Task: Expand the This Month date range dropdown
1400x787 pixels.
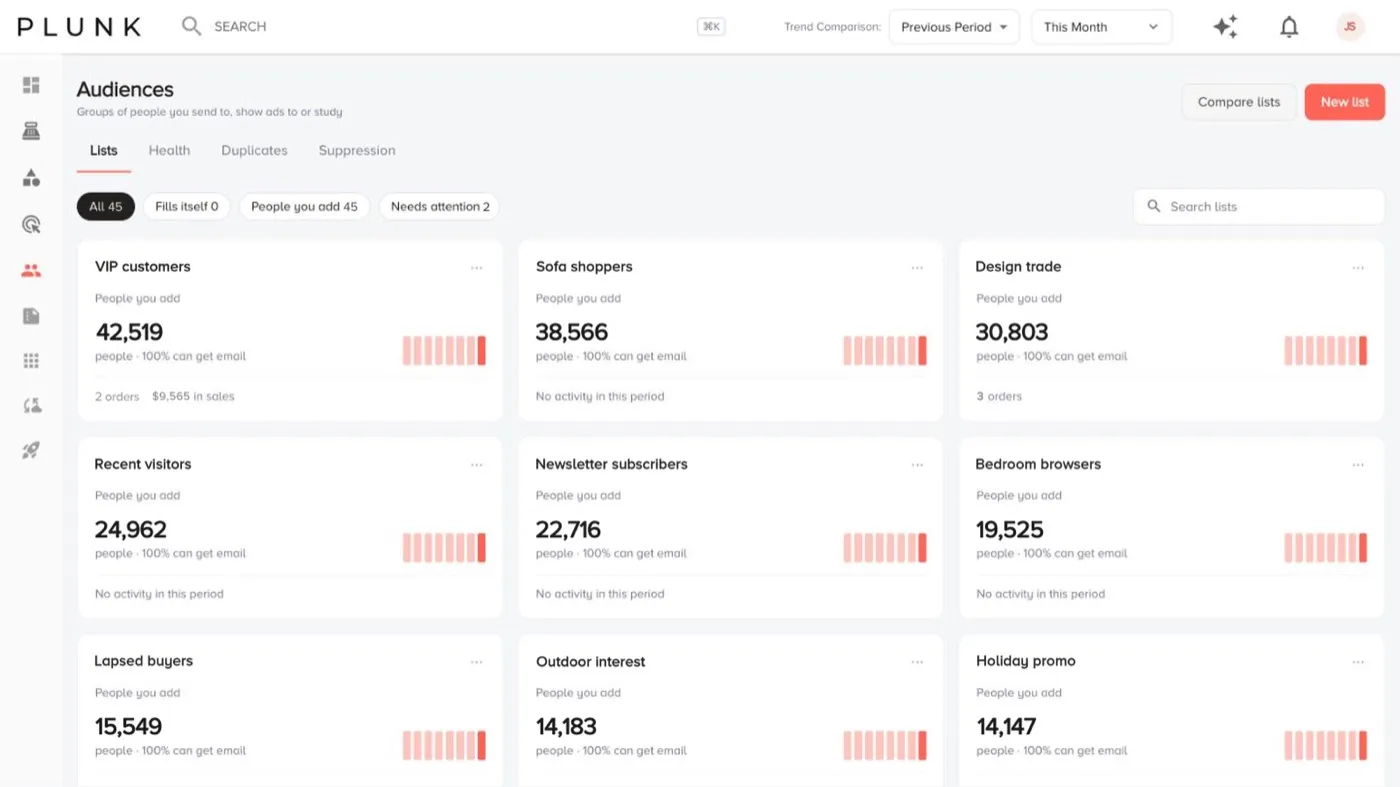Action: point(1101,27)
